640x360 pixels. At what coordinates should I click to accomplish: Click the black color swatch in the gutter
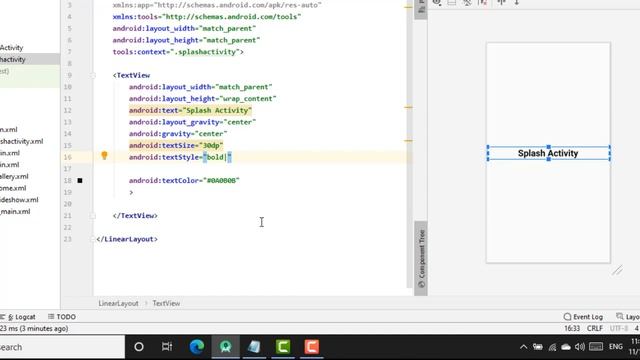(80, 180)
